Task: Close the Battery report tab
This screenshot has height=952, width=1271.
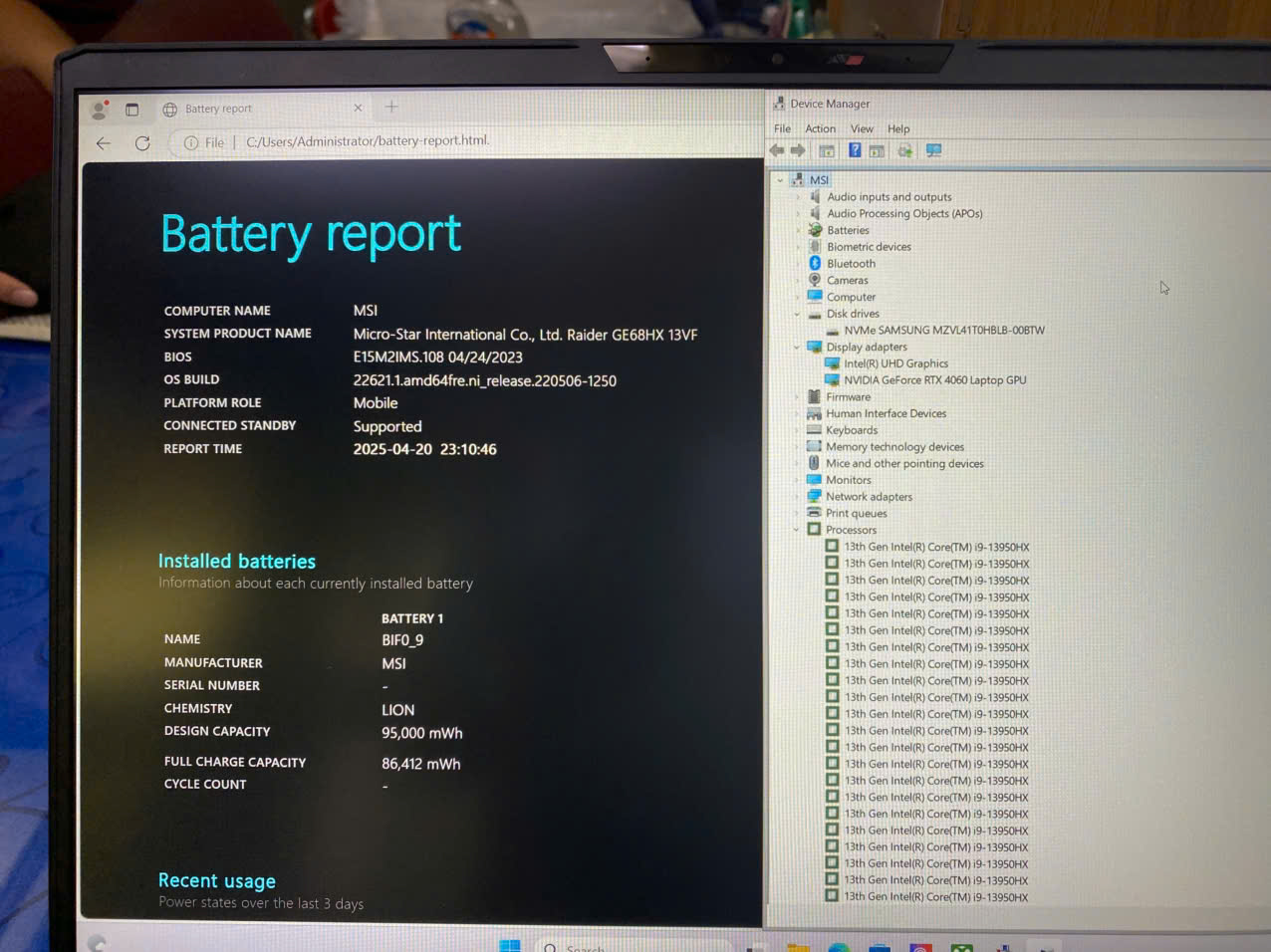Action: (359, 108)
